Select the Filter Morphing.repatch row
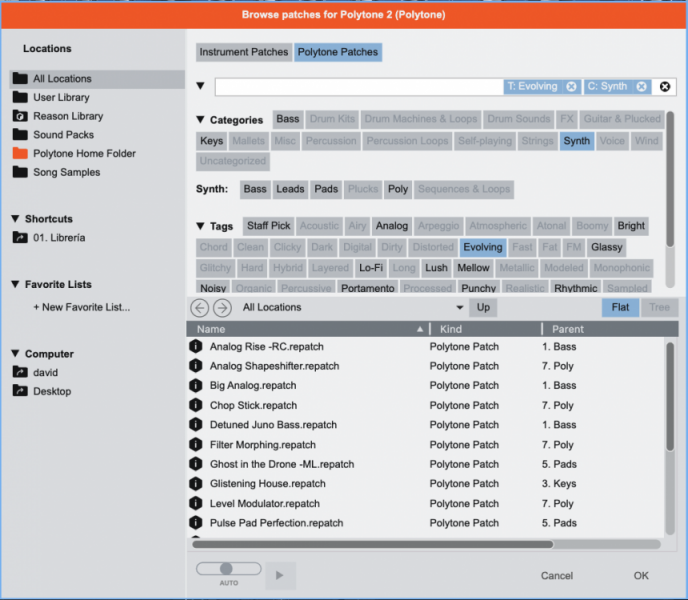This screenshot has width=688, height=600. point(426,444)
